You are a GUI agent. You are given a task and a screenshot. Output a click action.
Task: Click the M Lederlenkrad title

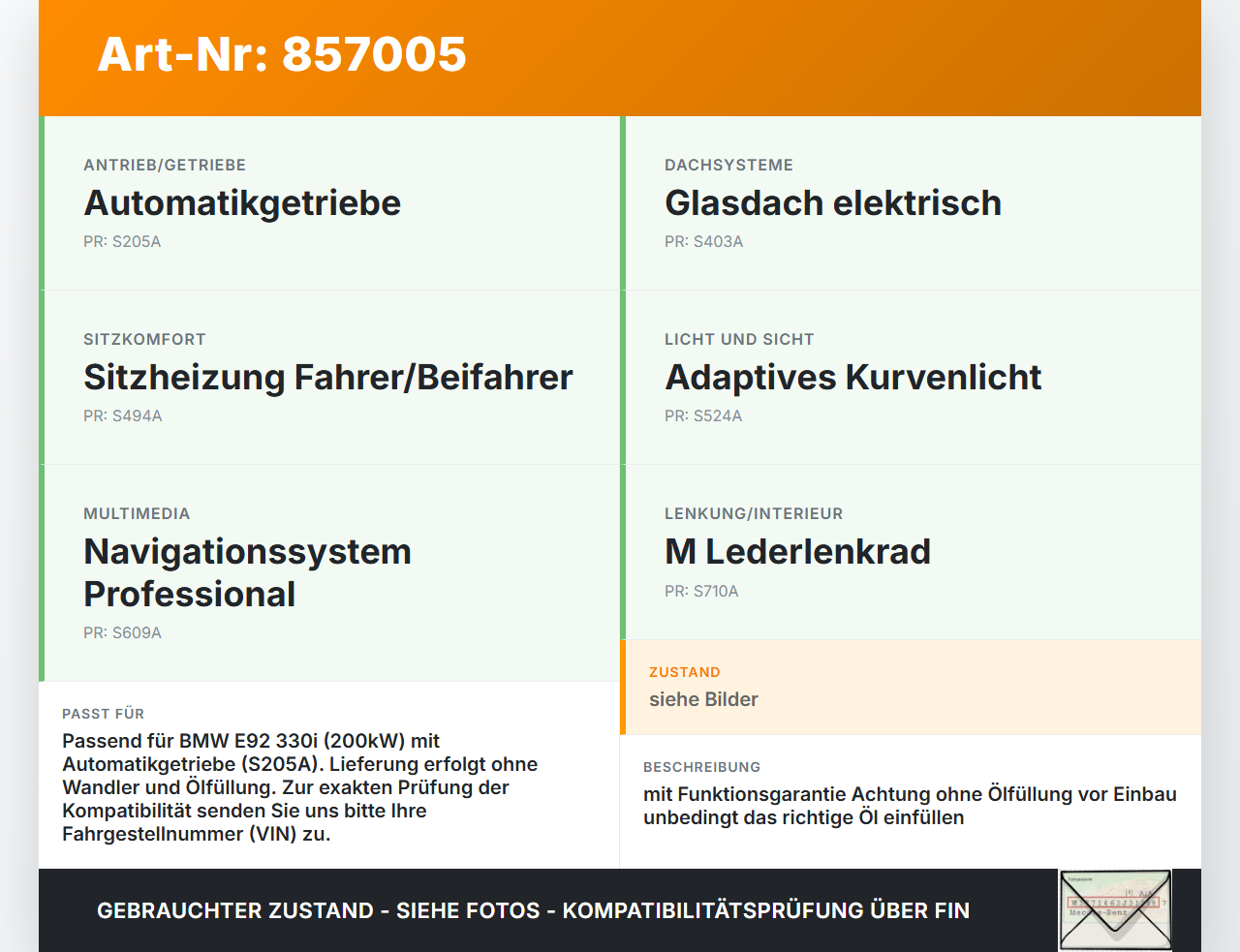[797, 552]
